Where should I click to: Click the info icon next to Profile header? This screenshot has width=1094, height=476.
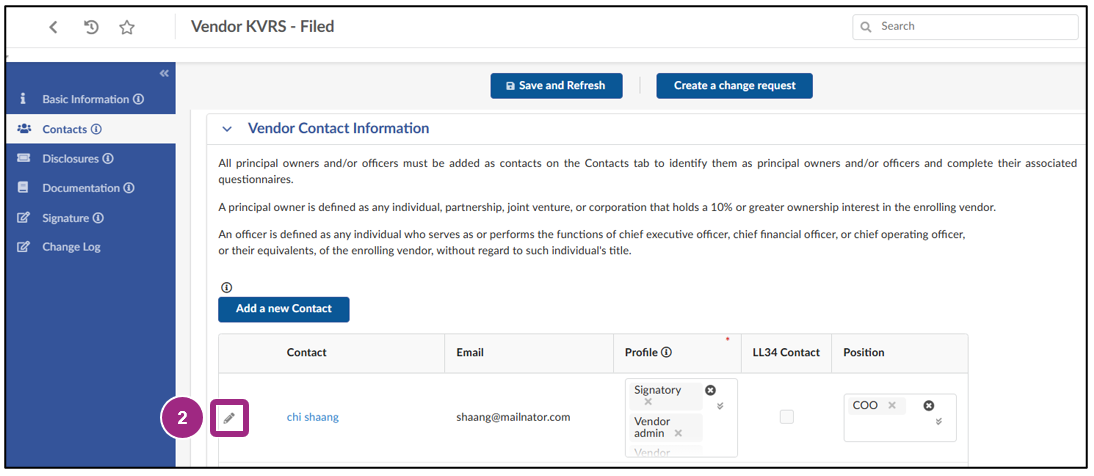click(666, 352)
